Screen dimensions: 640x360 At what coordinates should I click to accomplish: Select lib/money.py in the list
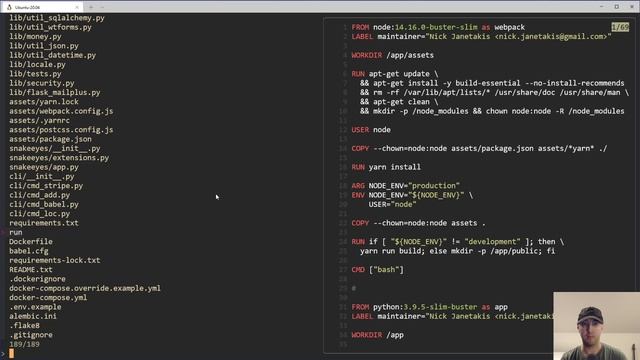tap(35, 37)
